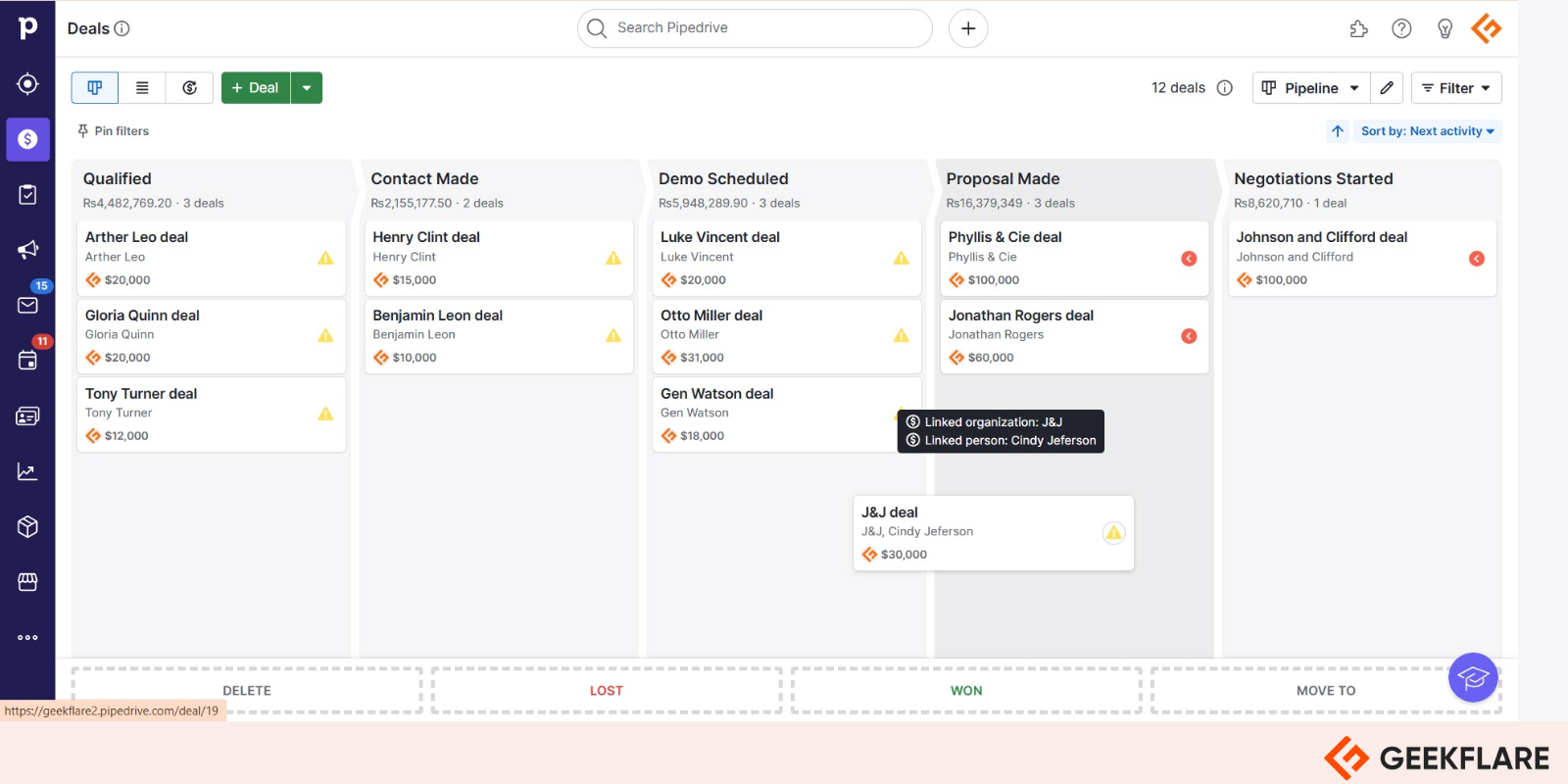Open Johnson and Clifford deal card

[1362, 259]
